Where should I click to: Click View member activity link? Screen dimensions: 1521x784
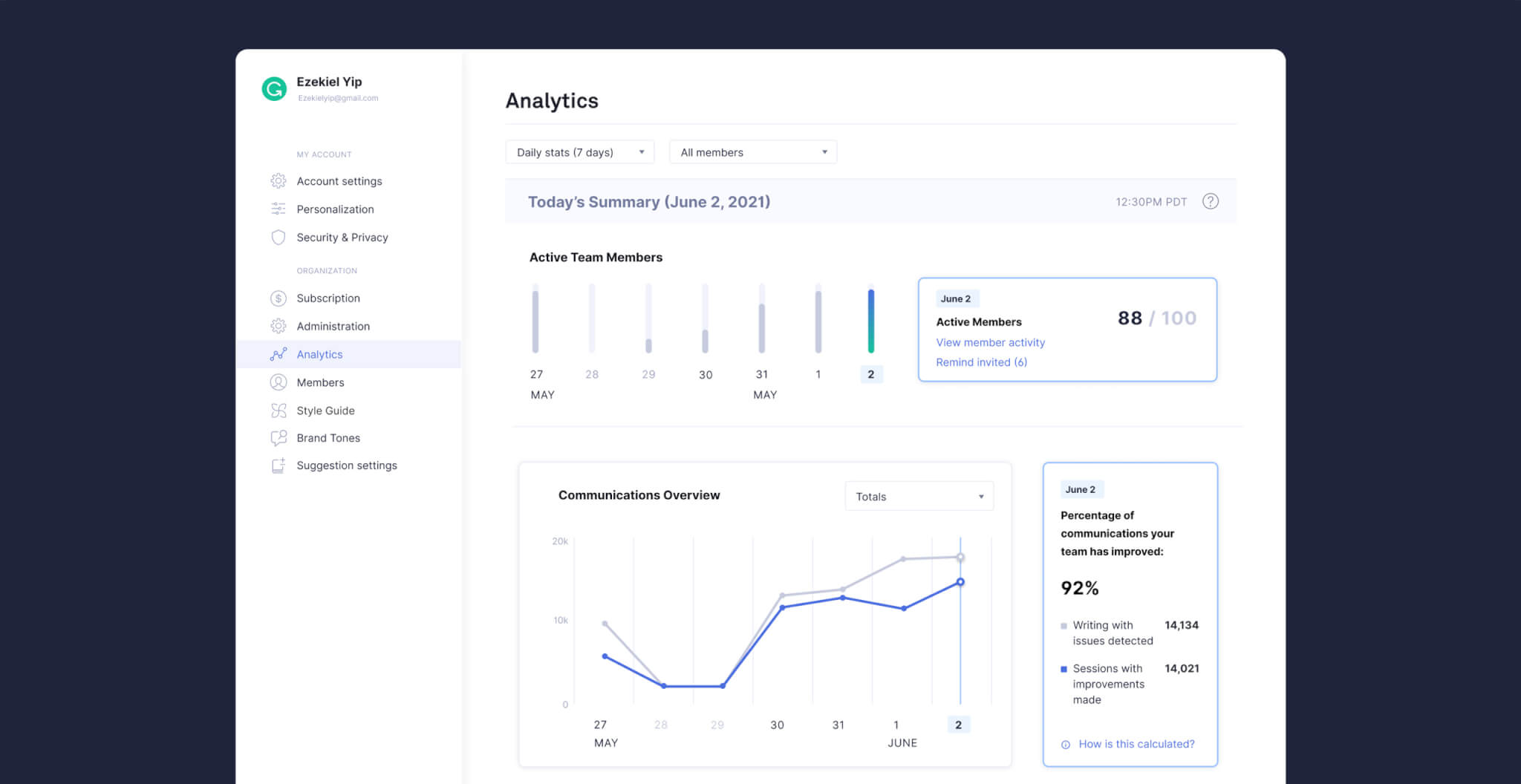(990, 342)
